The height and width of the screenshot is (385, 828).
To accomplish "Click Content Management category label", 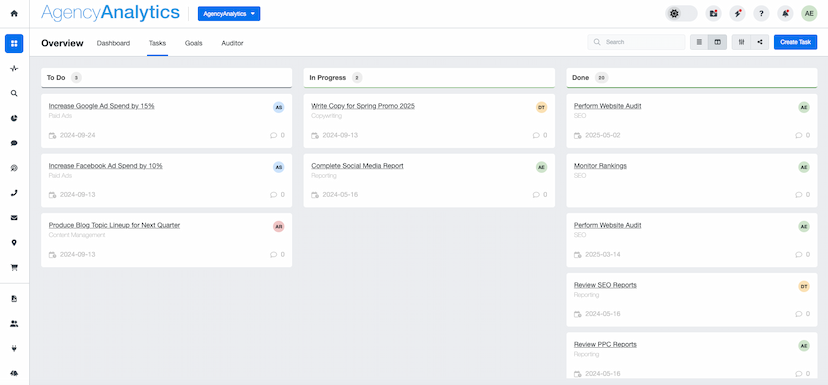I will (77, 235).
